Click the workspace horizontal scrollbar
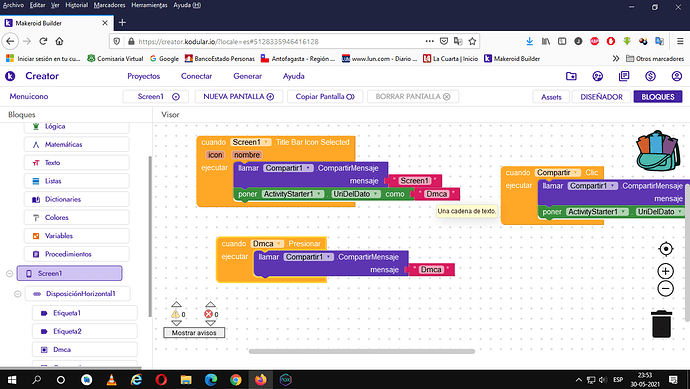Image resolution: width=690 pixels, height=389 pixels. click(x=362, y=351)
